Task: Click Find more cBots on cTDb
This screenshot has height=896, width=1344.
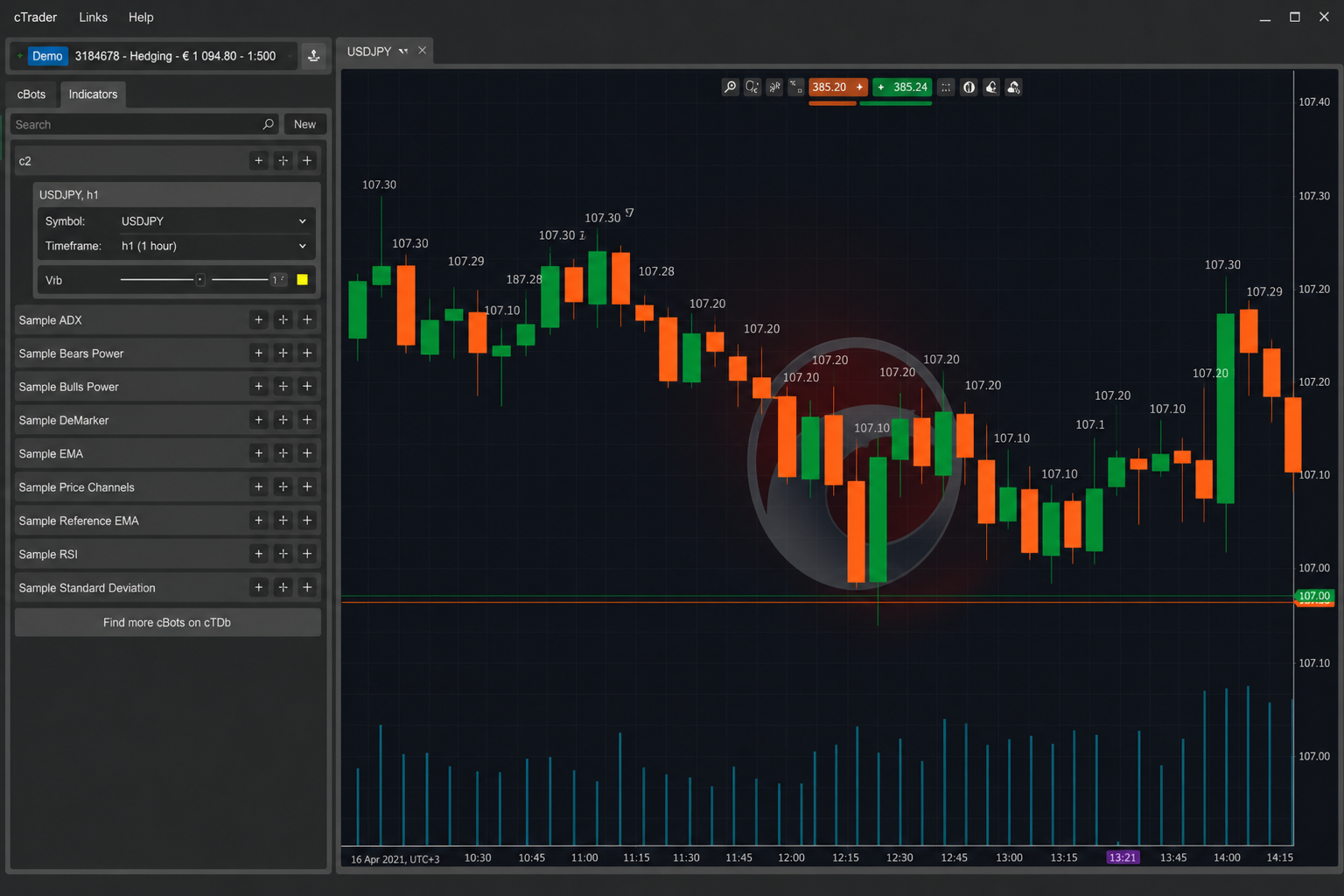Action: pyautogui.click(x=167, y=623)
